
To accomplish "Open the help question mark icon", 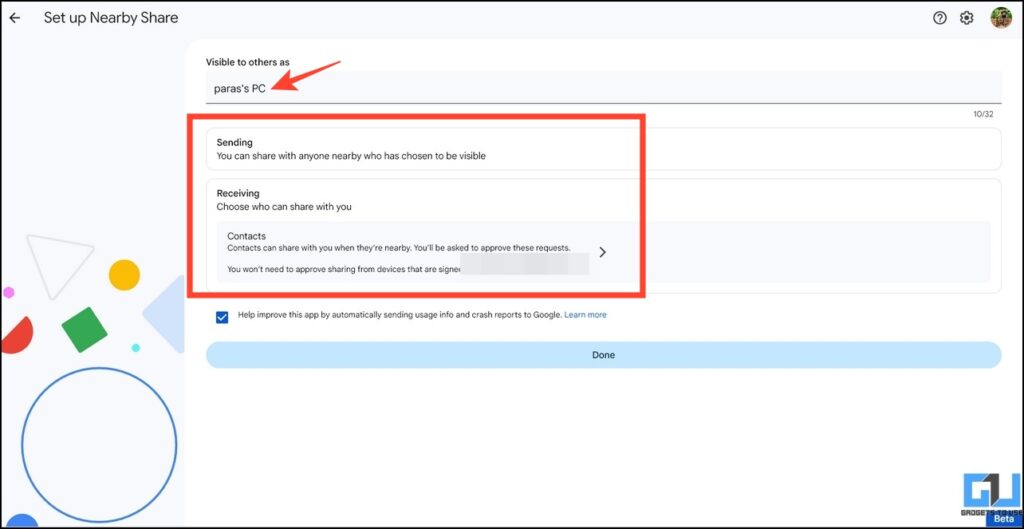I will 939,18.
